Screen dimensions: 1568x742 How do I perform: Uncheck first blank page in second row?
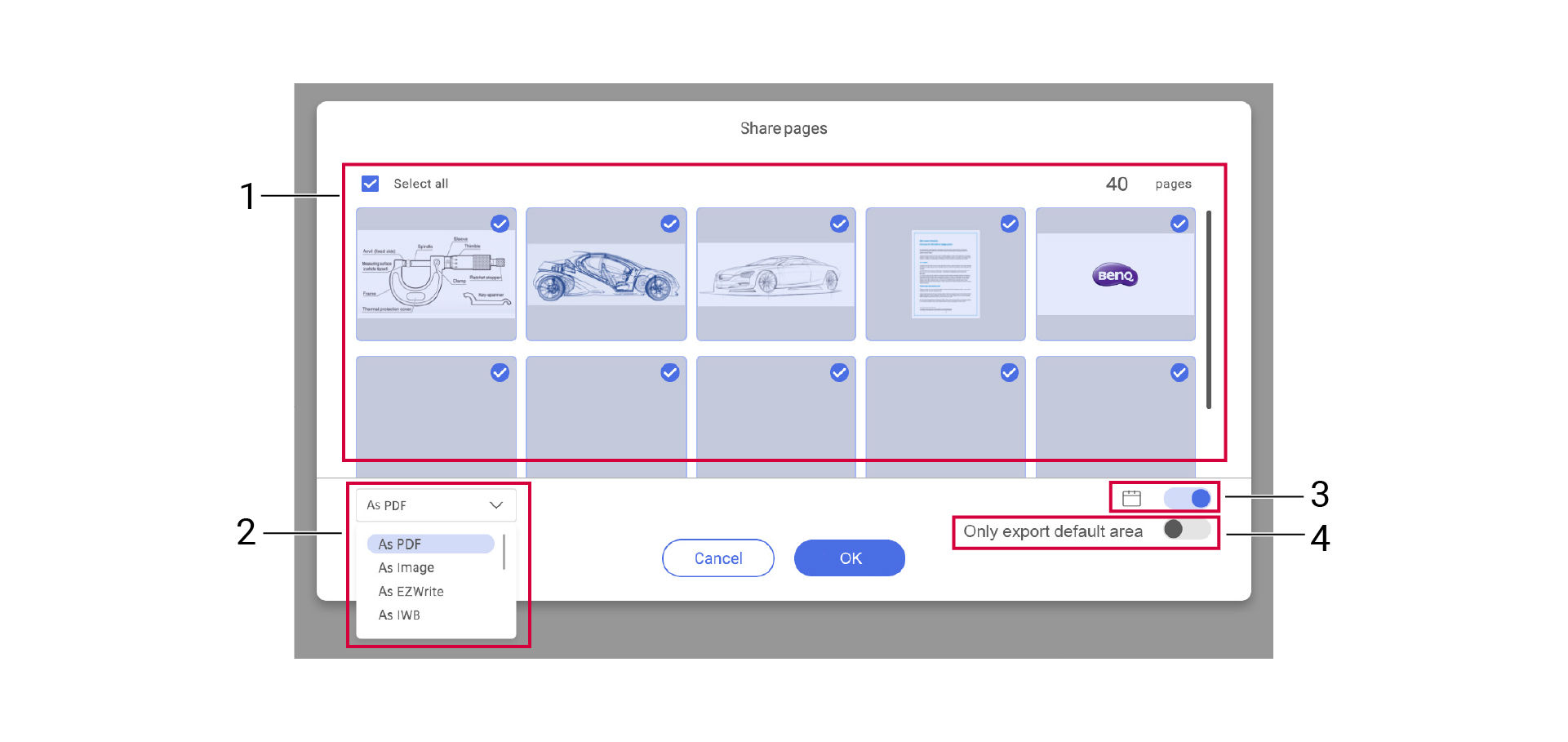[x=500, y=373]
